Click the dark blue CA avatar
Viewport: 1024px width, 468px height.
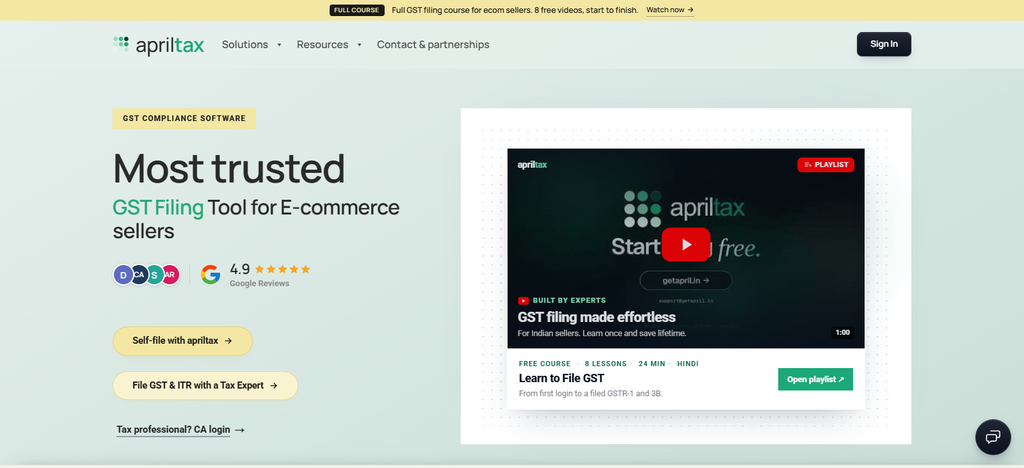[138, 275]
